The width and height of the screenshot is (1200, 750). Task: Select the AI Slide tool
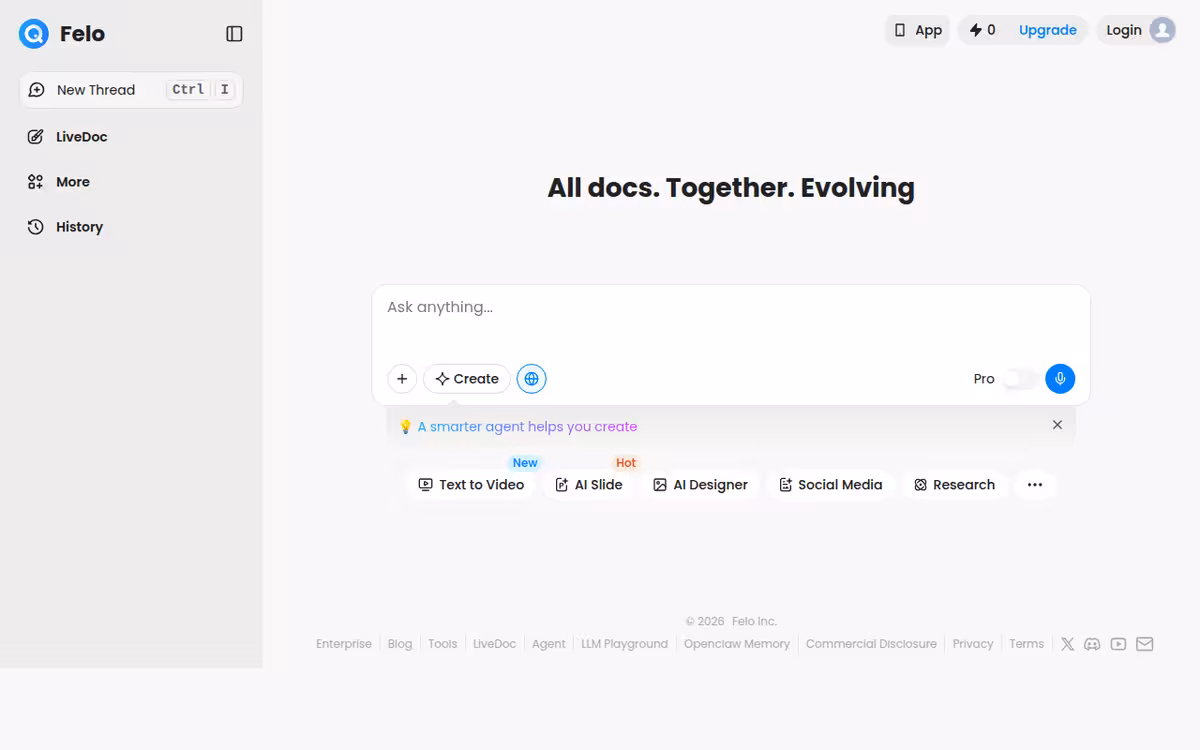point(589,485)
